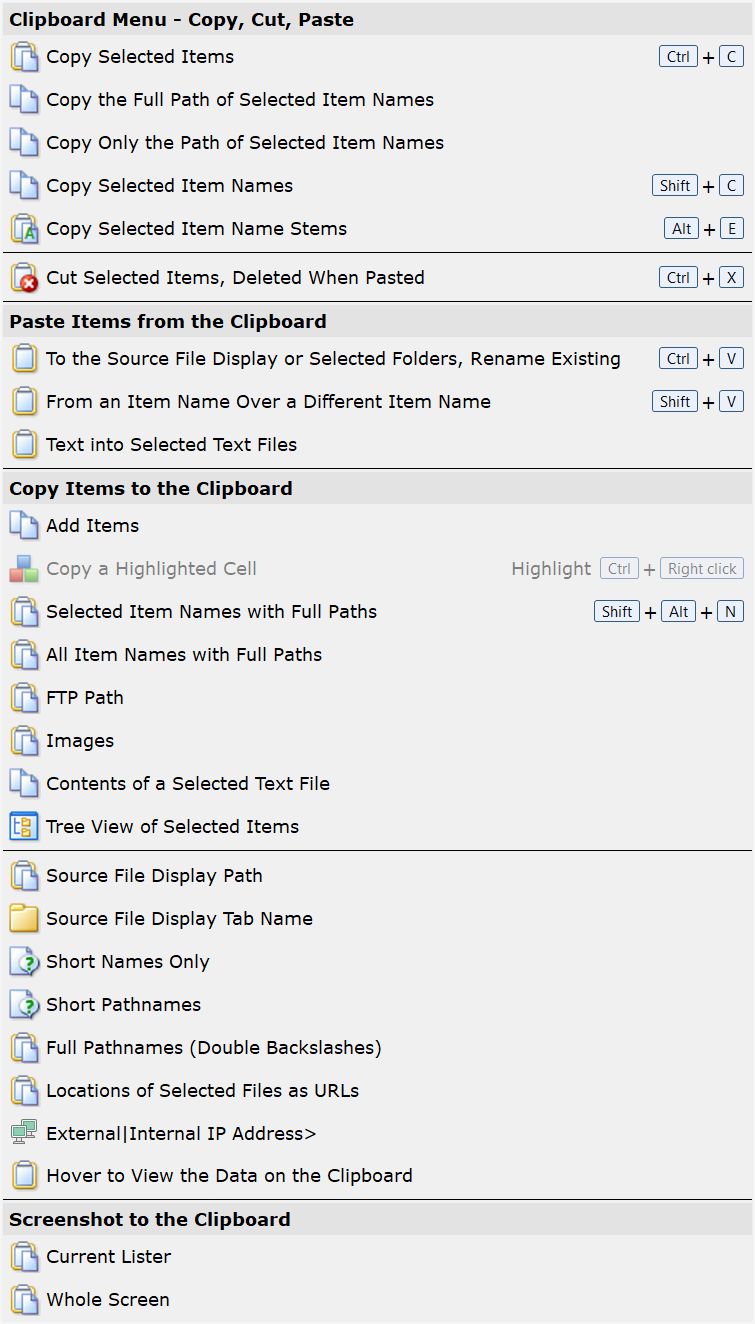Paste From an Item Name Over a Different Item Name

(377, 402)
